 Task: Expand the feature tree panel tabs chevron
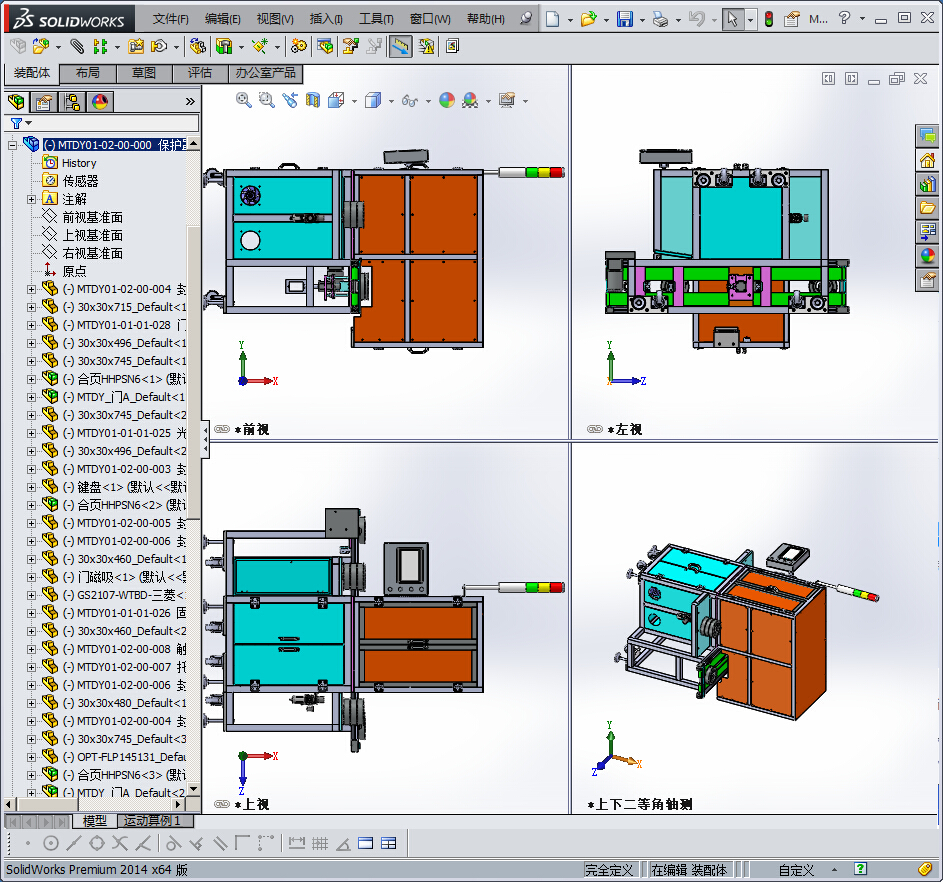(x=190, y=102)
